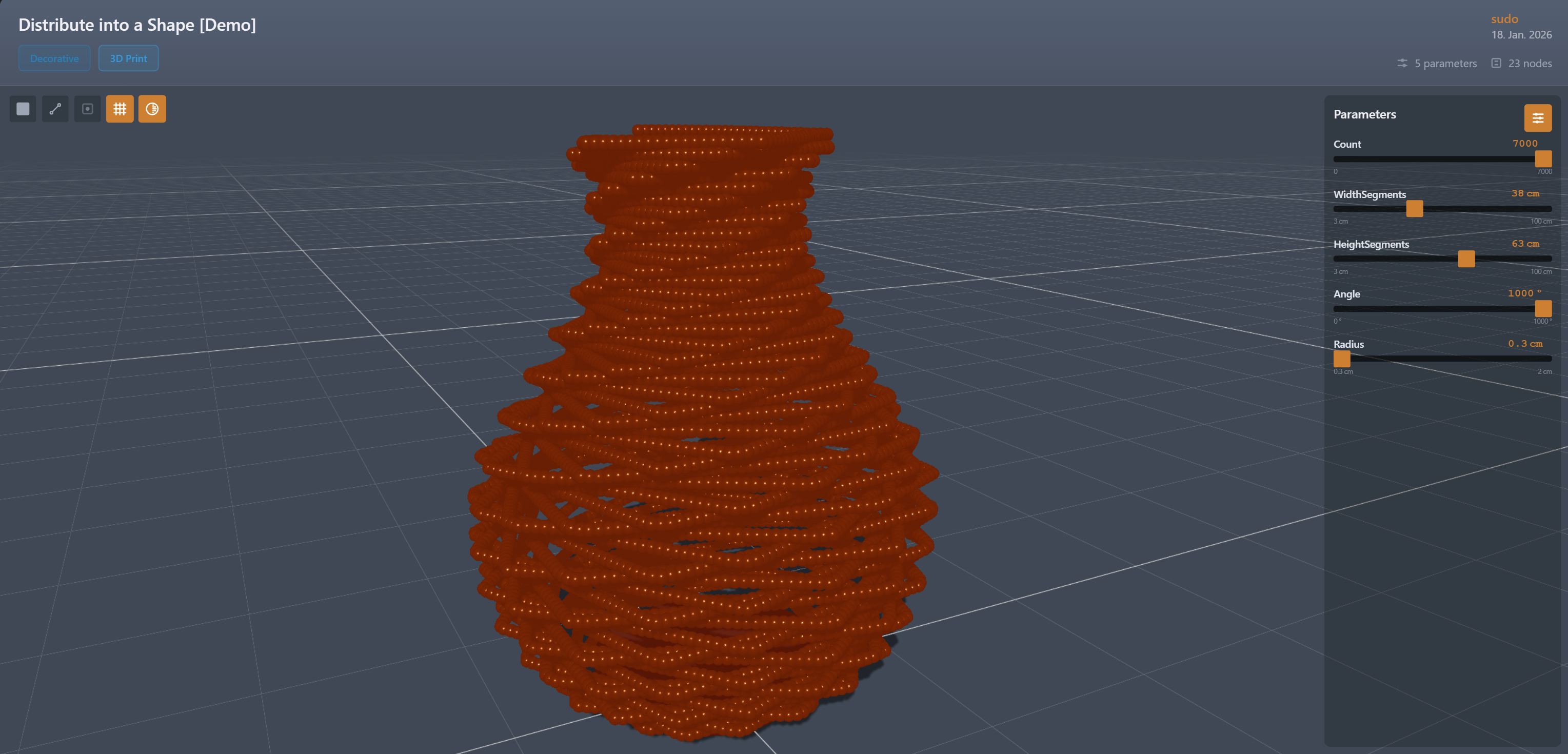Click the WidthSegments minimum label '3 cm'
The image size is (1568, 754).
tap(1340, 222)
